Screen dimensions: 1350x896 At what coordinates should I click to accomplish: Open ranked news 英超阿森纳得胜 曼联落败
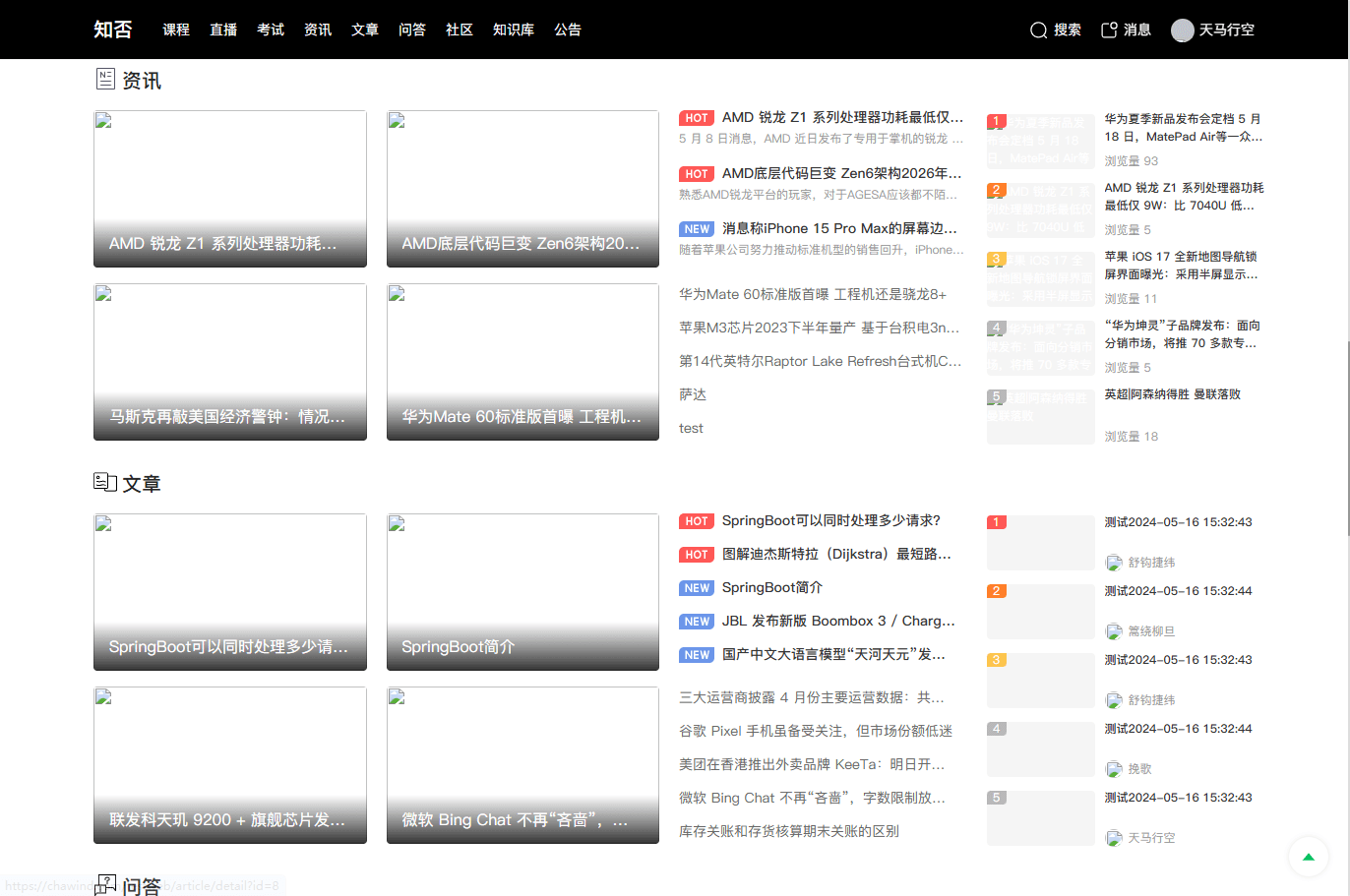[1172, 394]
